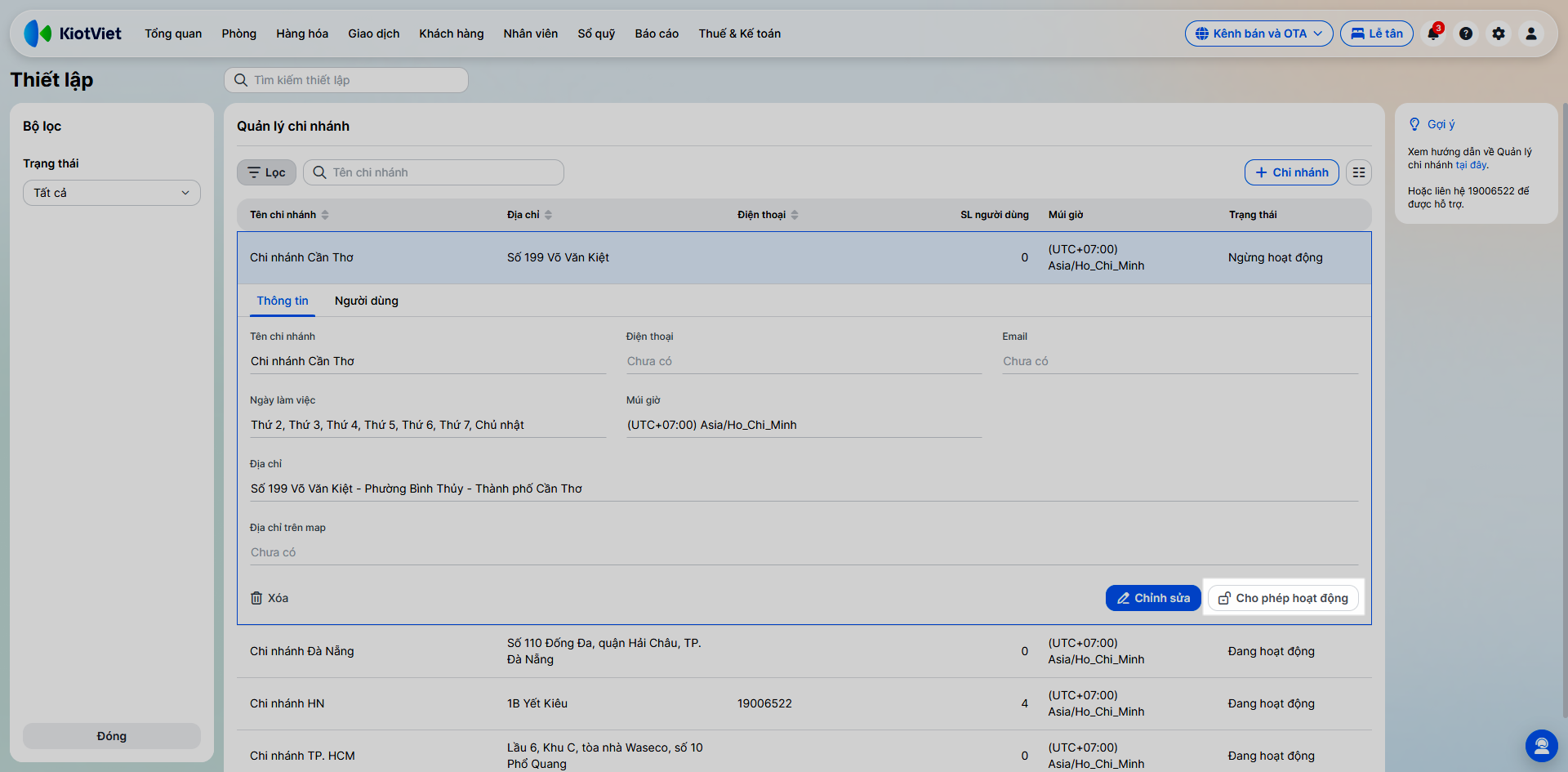This screenshot has width=1568, height=772.
Task: Click phone number 19006522 in HN row
Action: tap(764, 703)
